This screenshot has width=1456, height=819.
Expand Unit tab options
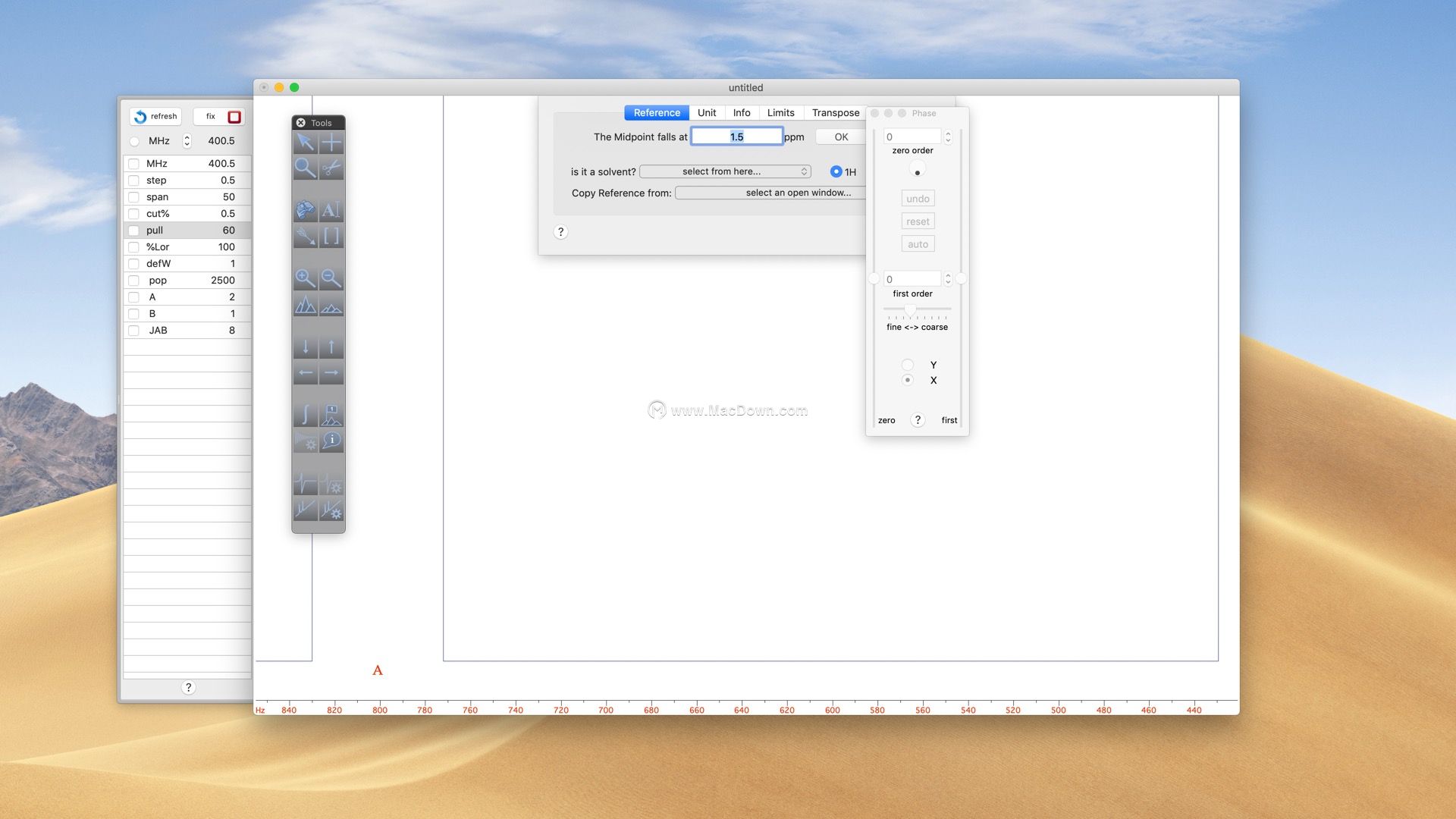tap(706, 112)
